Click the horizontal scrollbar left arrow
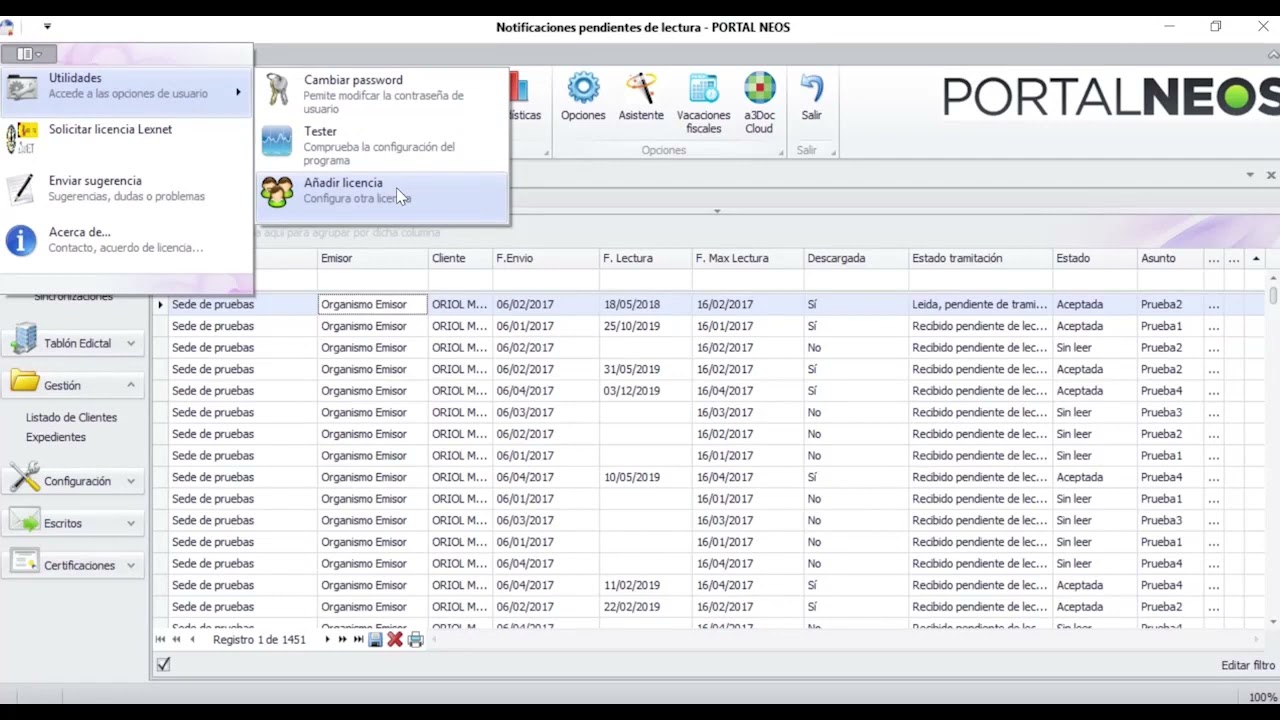The width and height of the screenshot is (1280, 720). (436, 640)
